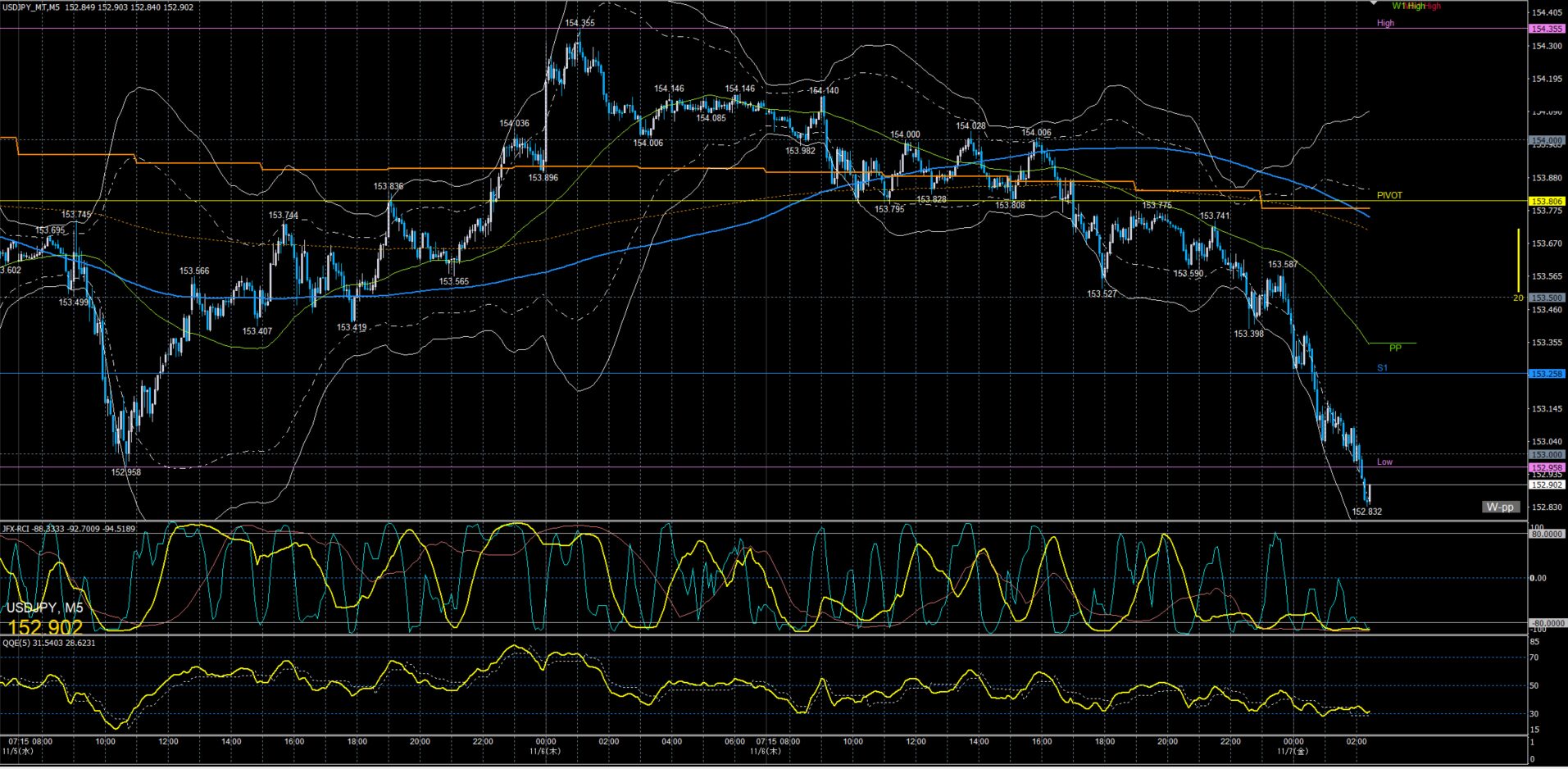
Task: Select the yellow PIVOT line label
Action: pos(1389,195)
